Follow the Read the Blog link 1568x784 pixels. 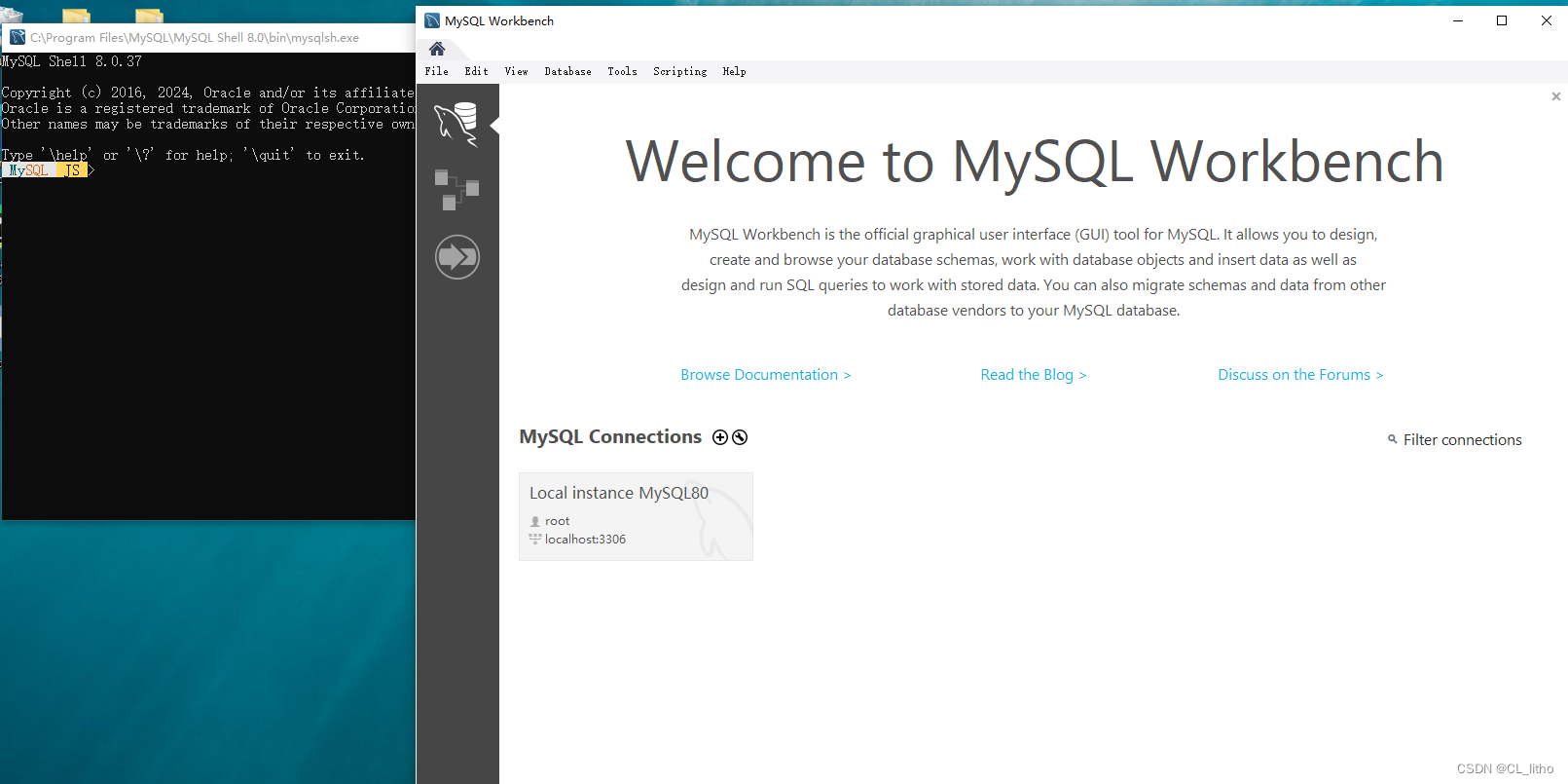click(x=1034, y=375)
